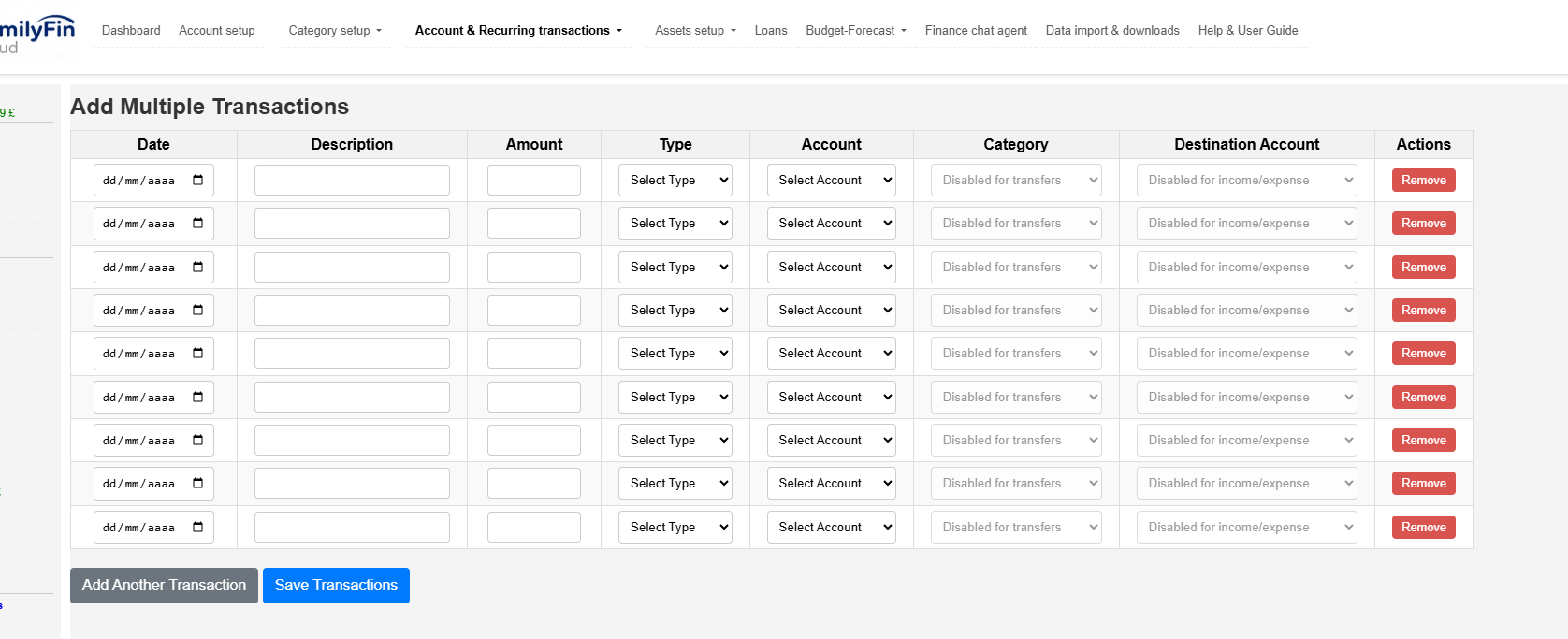Open date picker calendar icon in first row
1568x639 pixels.
tap(197, 180)
